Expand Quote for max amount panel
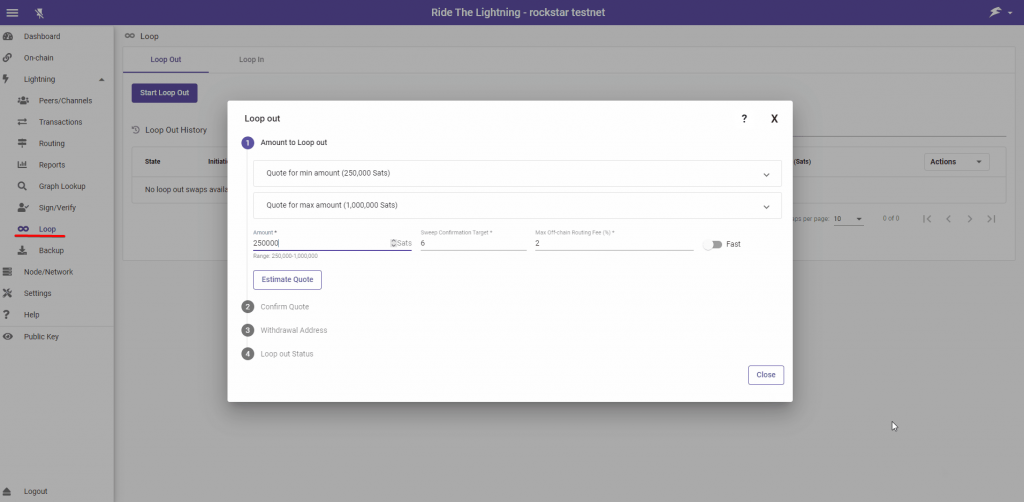Viewport: 1024px width, 502px height. coord(517,205)
